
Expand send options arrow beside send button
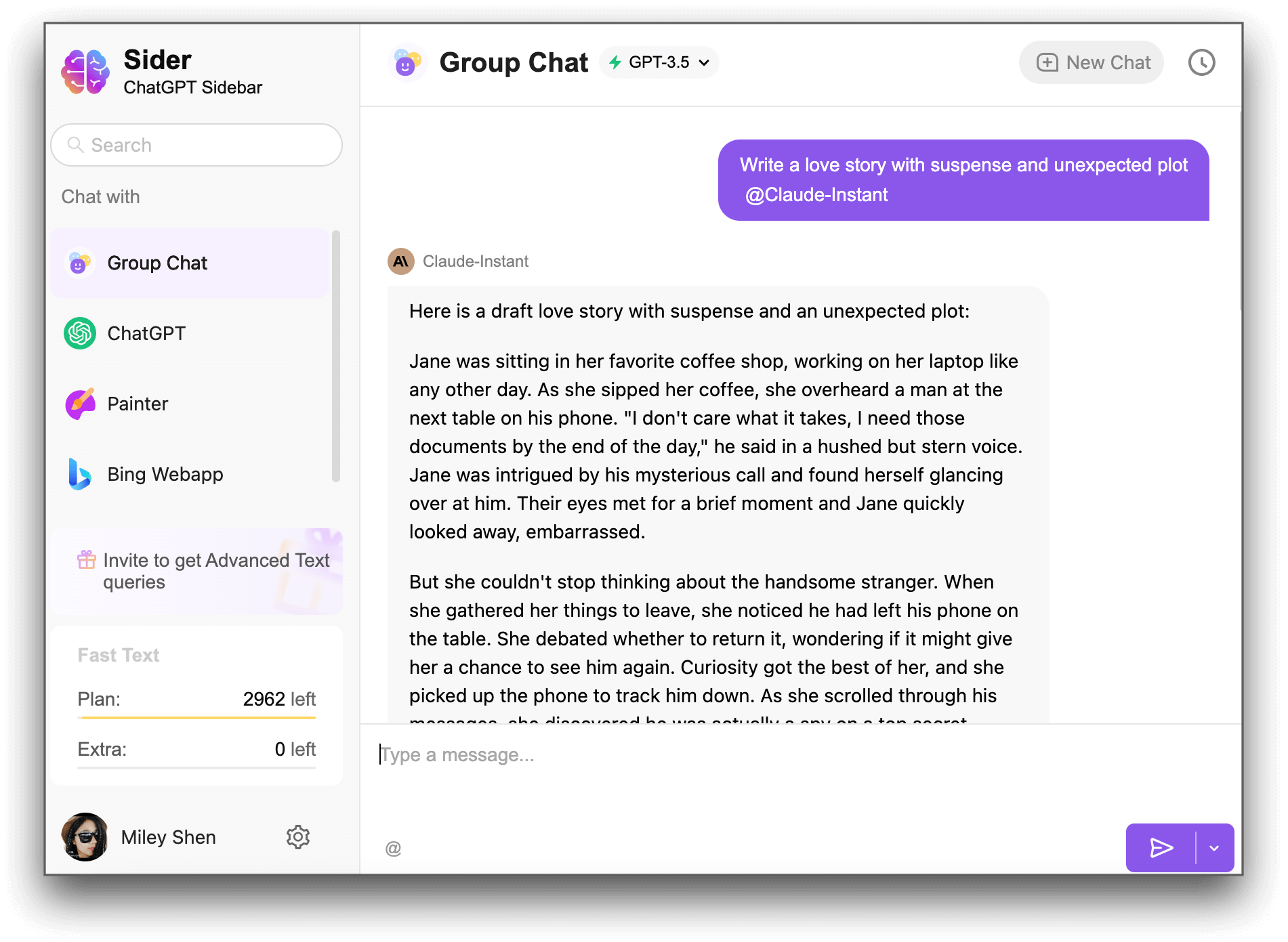pyautogui.click(x=1215, y=848)
